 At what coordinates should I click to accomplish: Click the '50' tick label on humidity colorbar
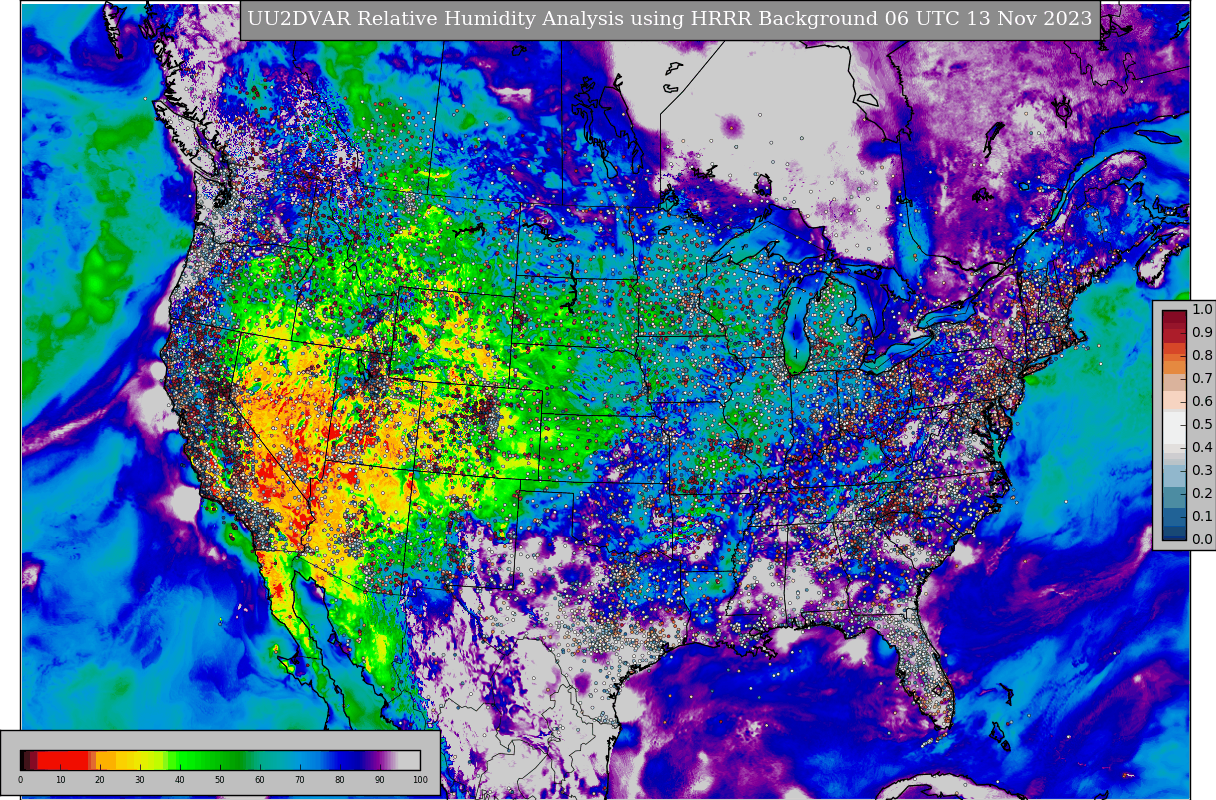click(x=220, y=779)
